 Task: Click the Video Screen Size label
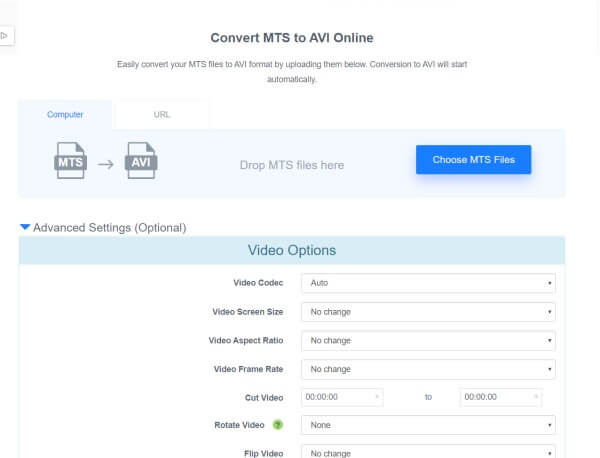248,312
